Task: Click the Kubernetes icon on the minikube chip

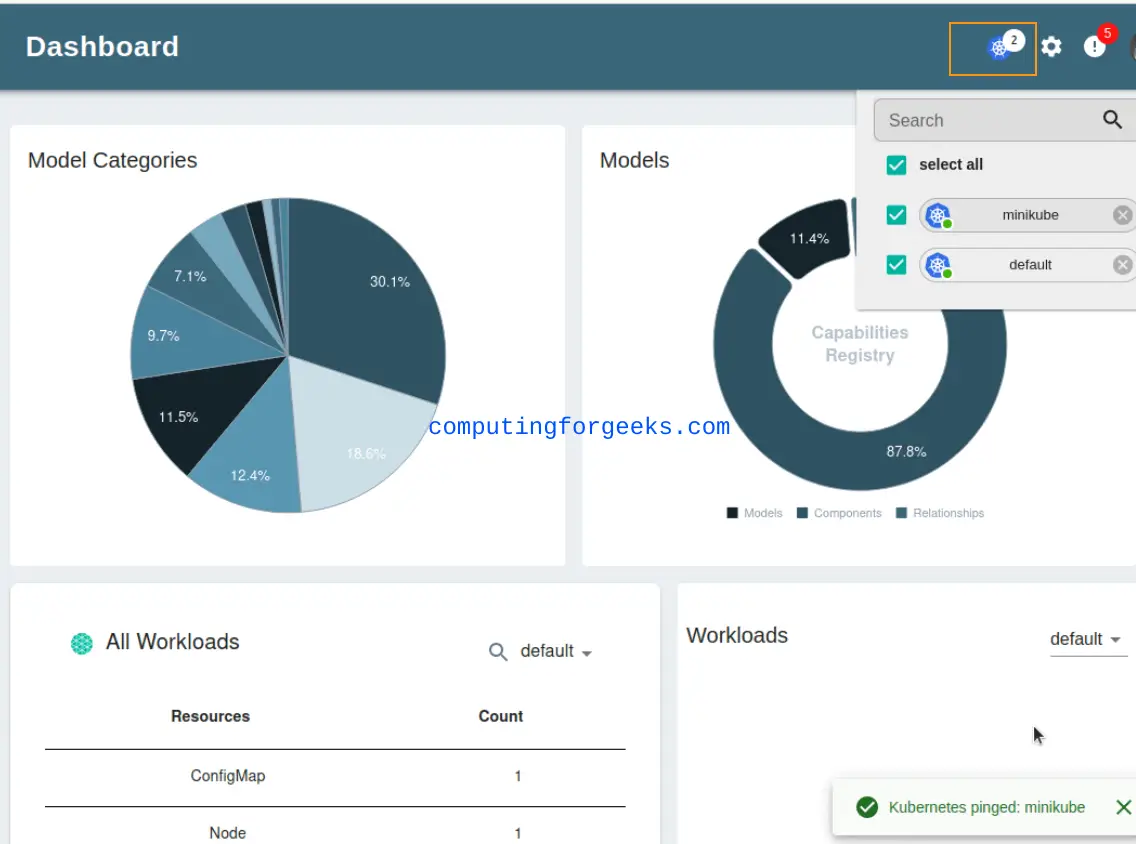Action: coord(937,214)
